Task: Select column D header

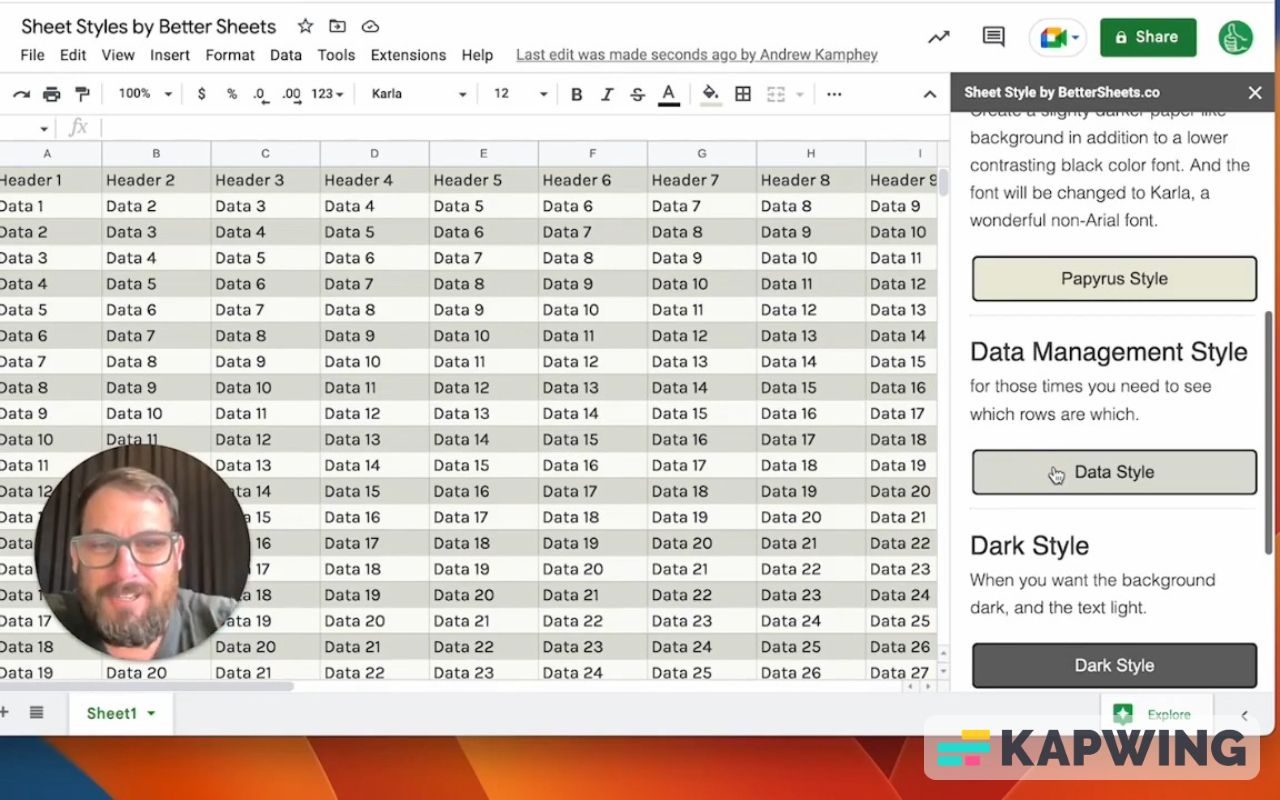Action: click(x=374, y=154)
